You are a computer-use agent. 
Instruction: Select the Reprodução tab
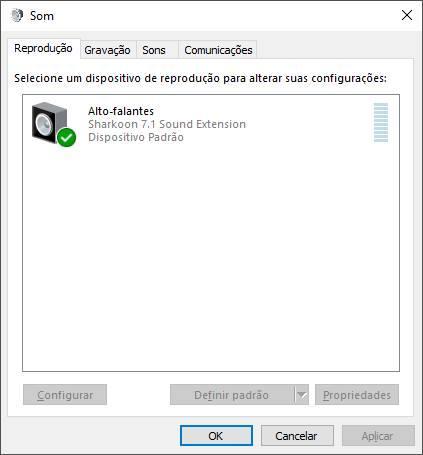tap(43, 48)
